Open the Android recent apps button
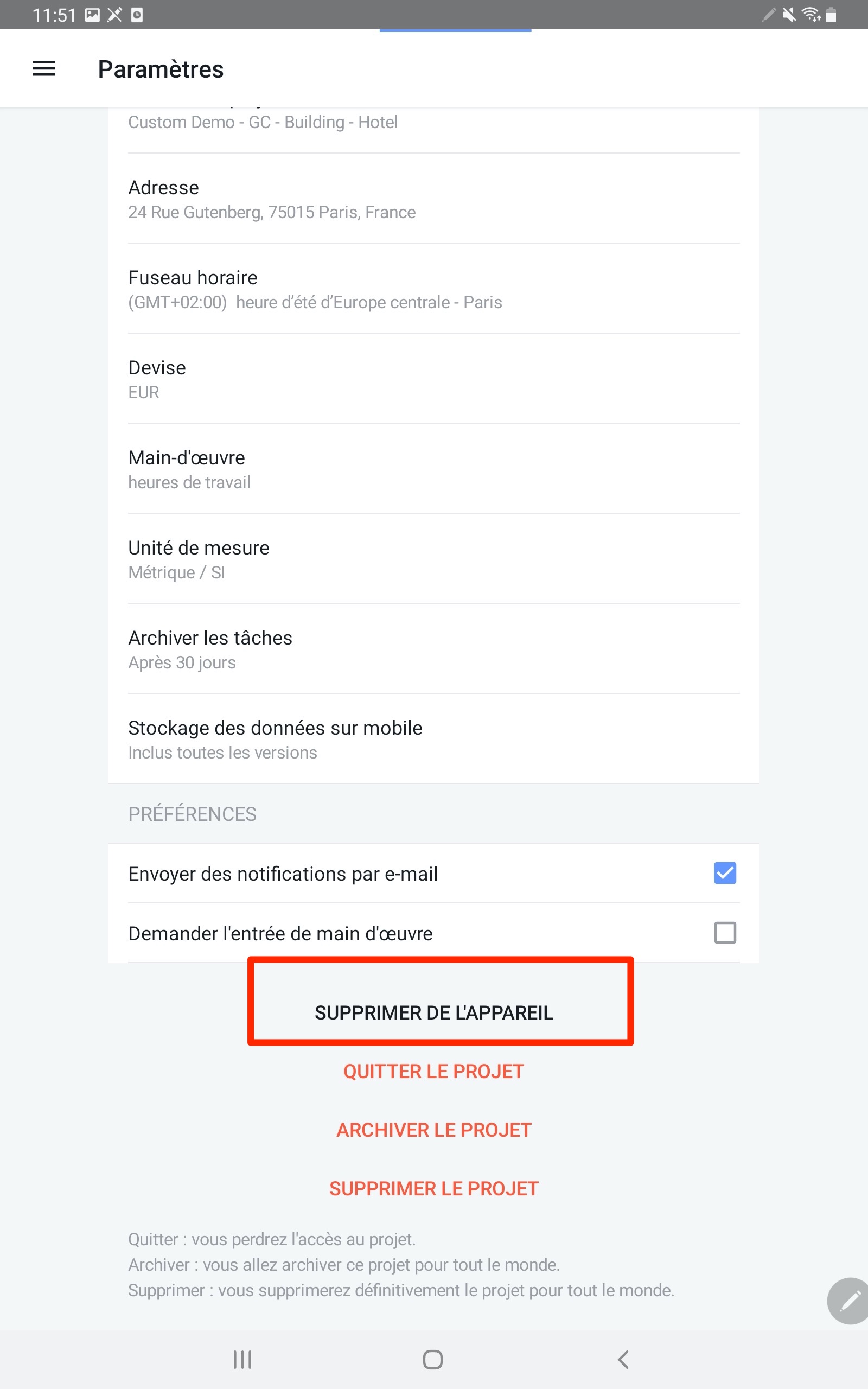This screenshot has height=1389, width=868. click(x=242, y=1359)
